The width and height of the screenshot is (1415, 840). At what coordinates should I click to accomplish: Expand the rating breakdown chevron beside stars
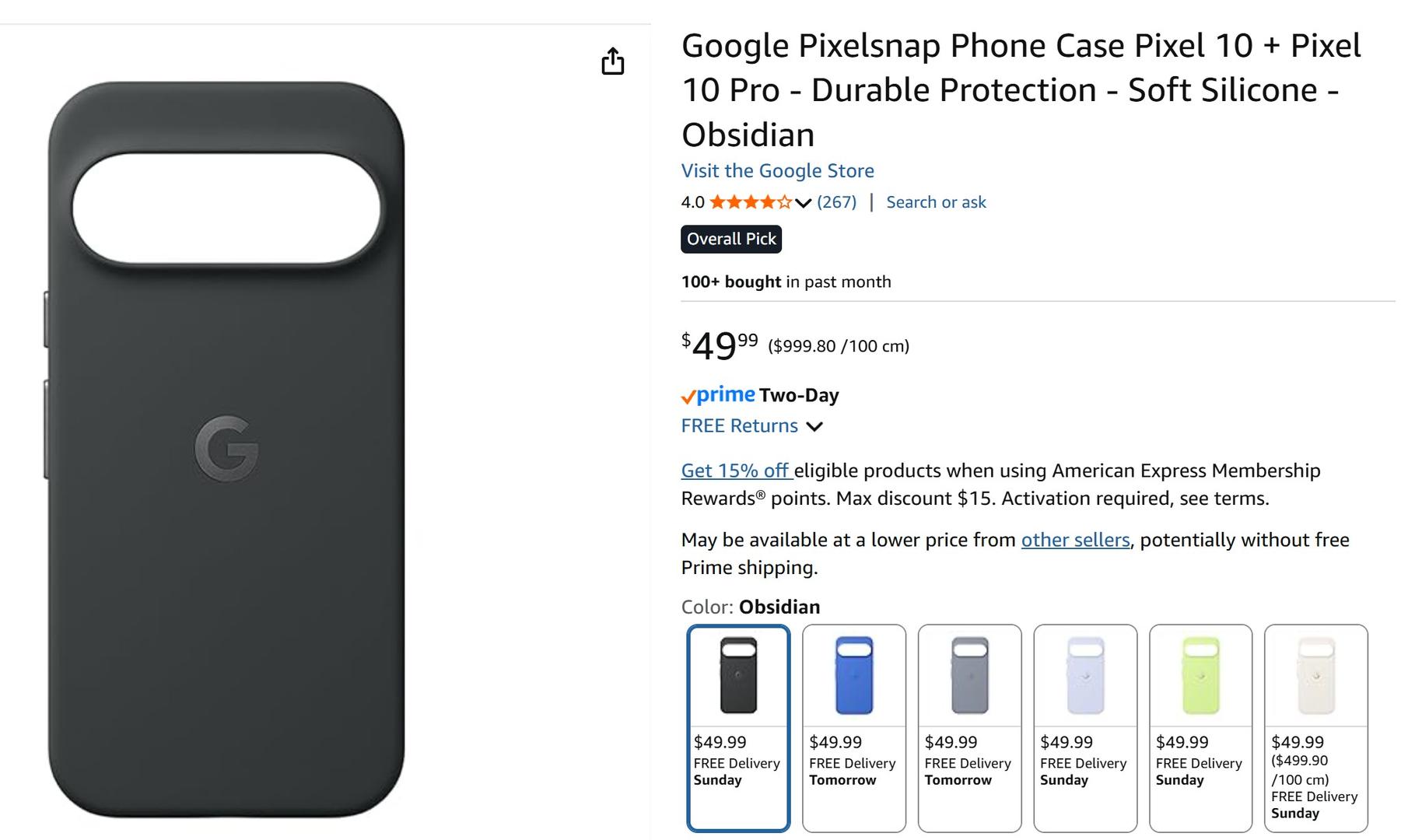tap(803, 204)
